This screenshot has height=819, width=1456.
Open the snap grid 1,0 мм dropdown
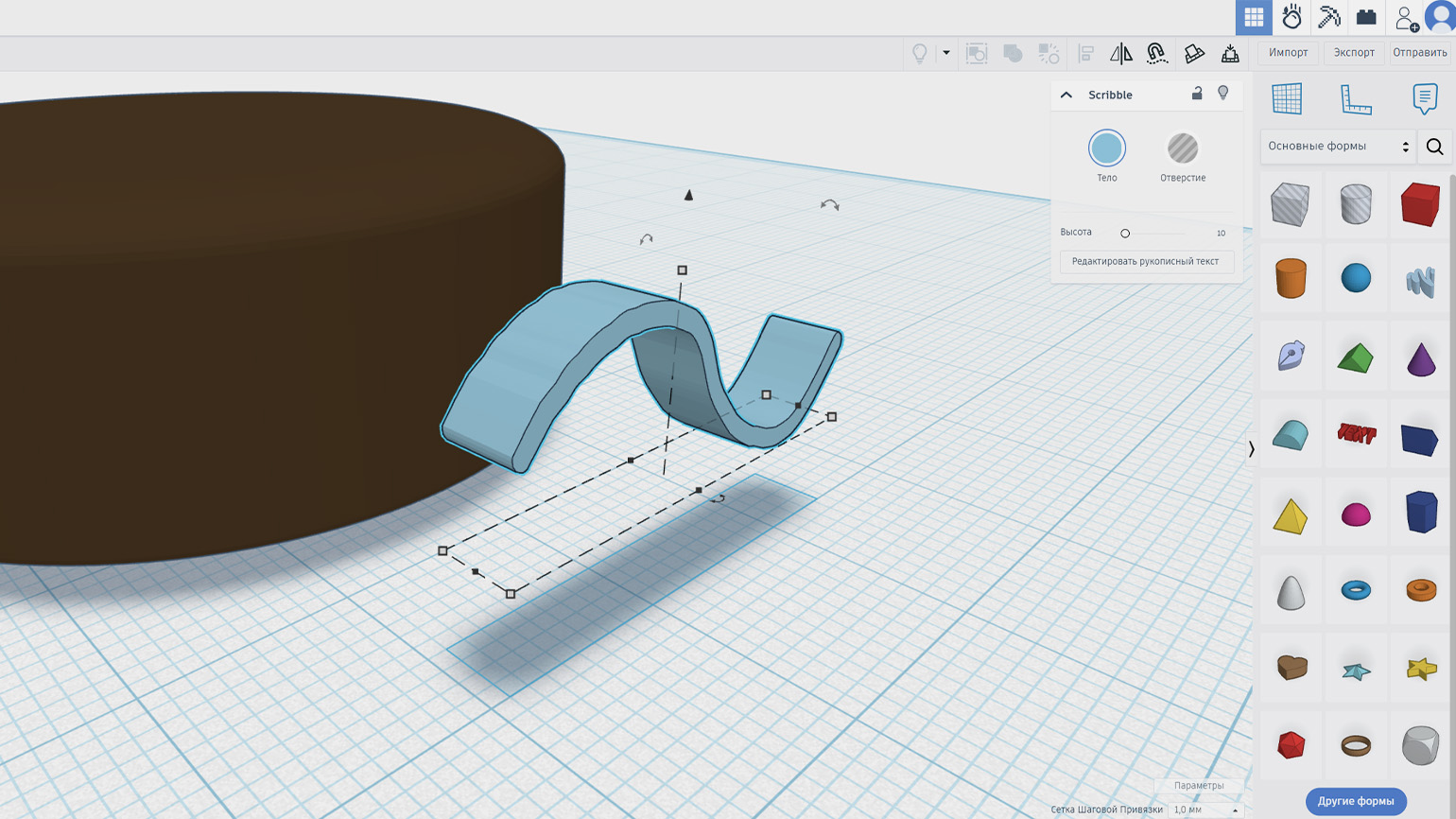[1205, 810]
